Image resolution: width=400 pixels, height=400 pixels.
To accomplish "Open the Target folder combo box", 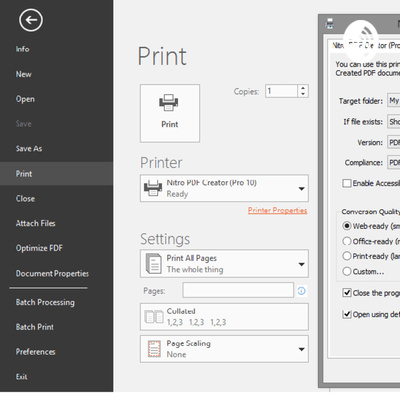I will [x=393, y=100].
